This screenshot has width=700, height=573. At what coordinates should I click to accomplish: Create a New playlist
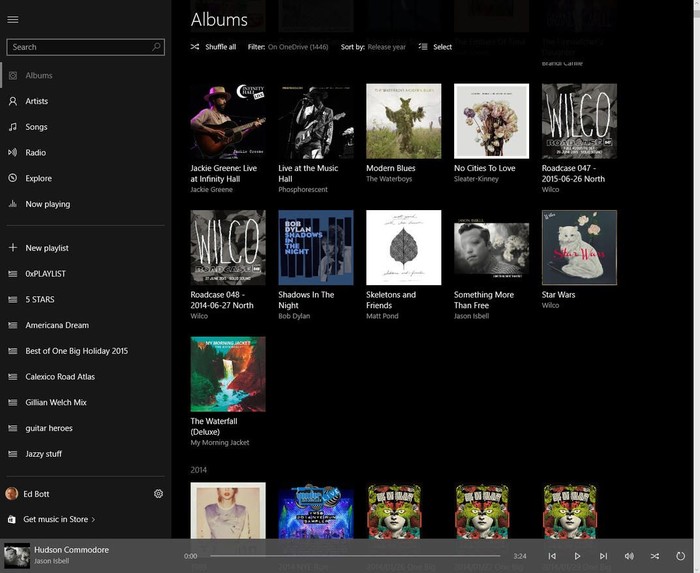(x=46, y=248)
